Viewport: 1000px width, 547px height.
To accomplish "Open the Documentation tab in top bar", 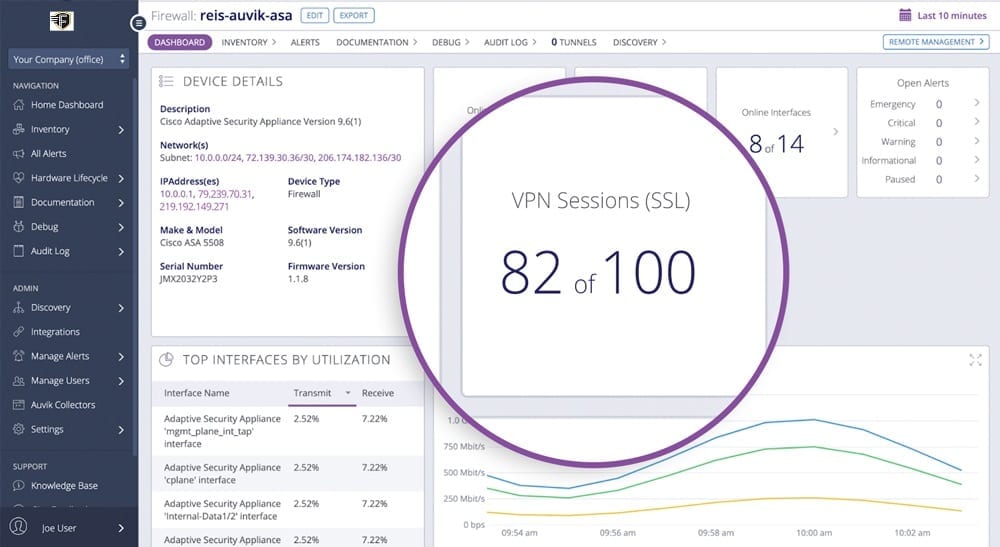I will (x=376, y=42).
